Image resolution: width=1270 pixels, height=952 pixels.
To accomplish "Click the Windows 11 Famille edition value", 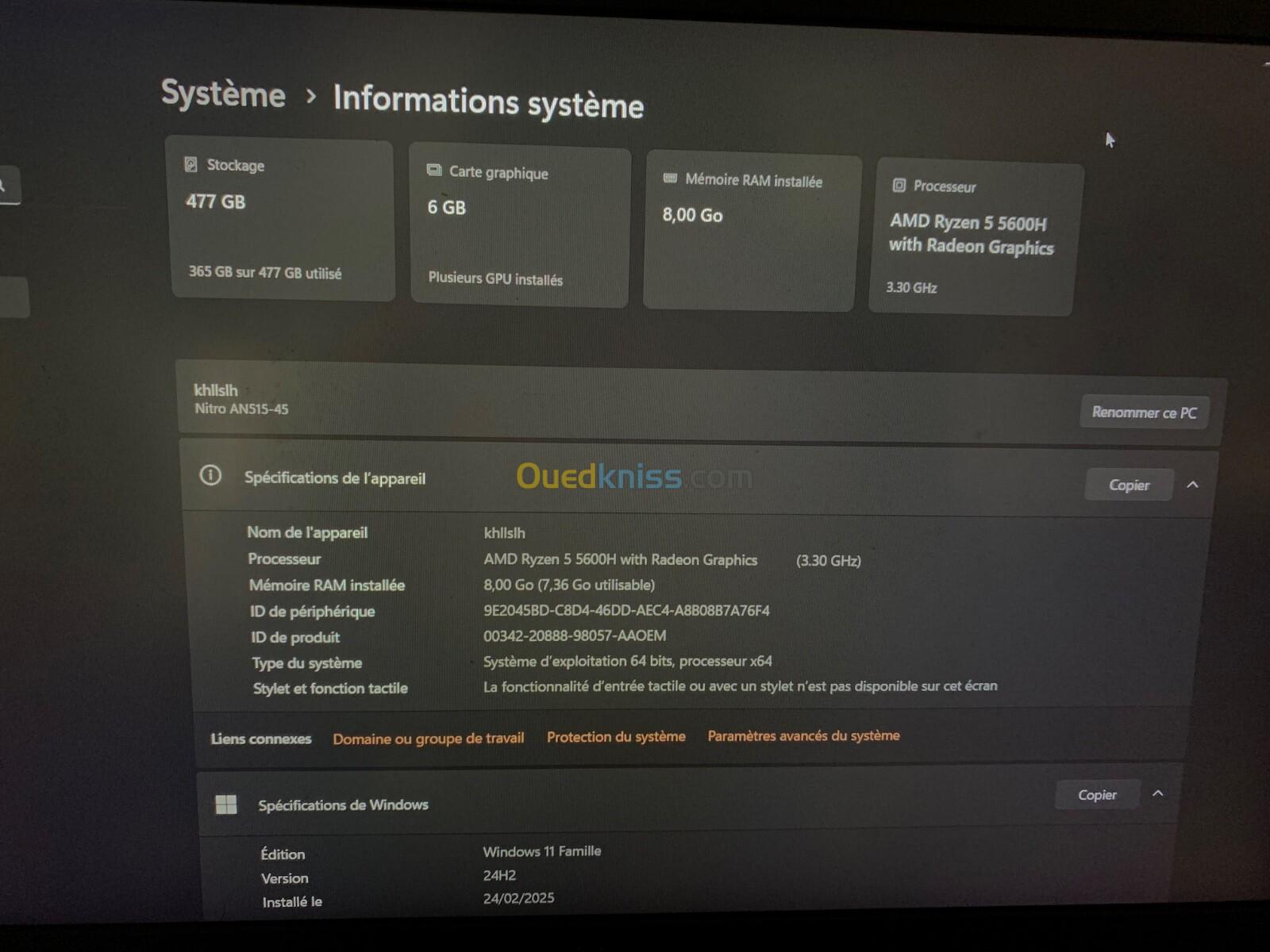I will coord(542,851).
